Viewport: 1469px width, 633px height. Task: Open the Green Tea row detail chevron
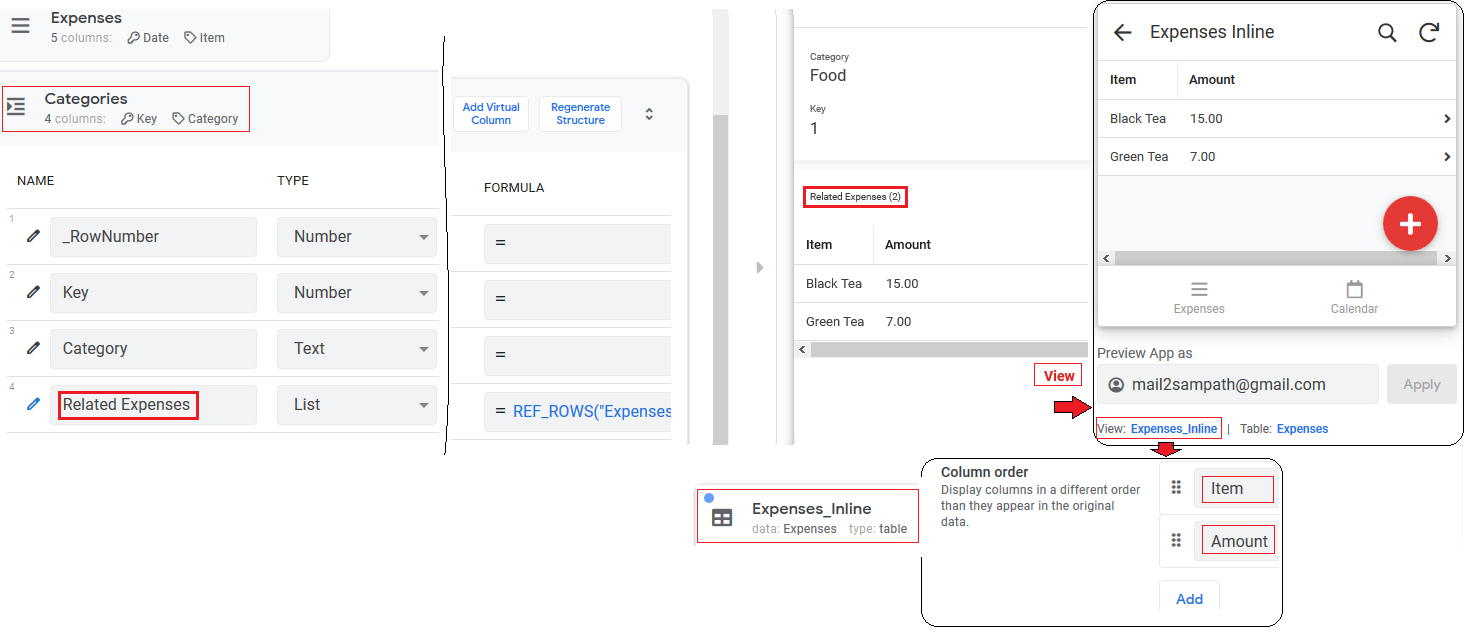click(x=1447, y=156)
